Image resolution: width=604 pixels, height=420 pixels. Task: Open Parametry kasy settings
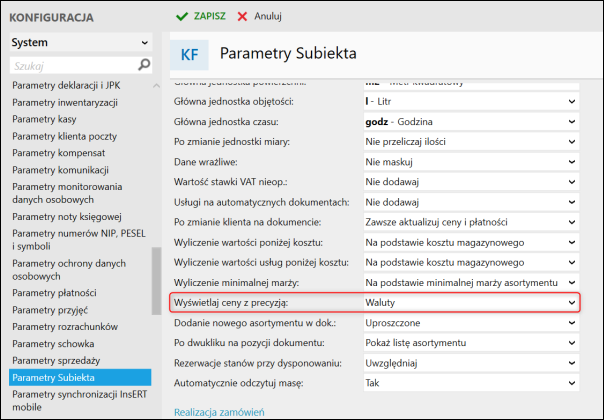pos(44,119)
